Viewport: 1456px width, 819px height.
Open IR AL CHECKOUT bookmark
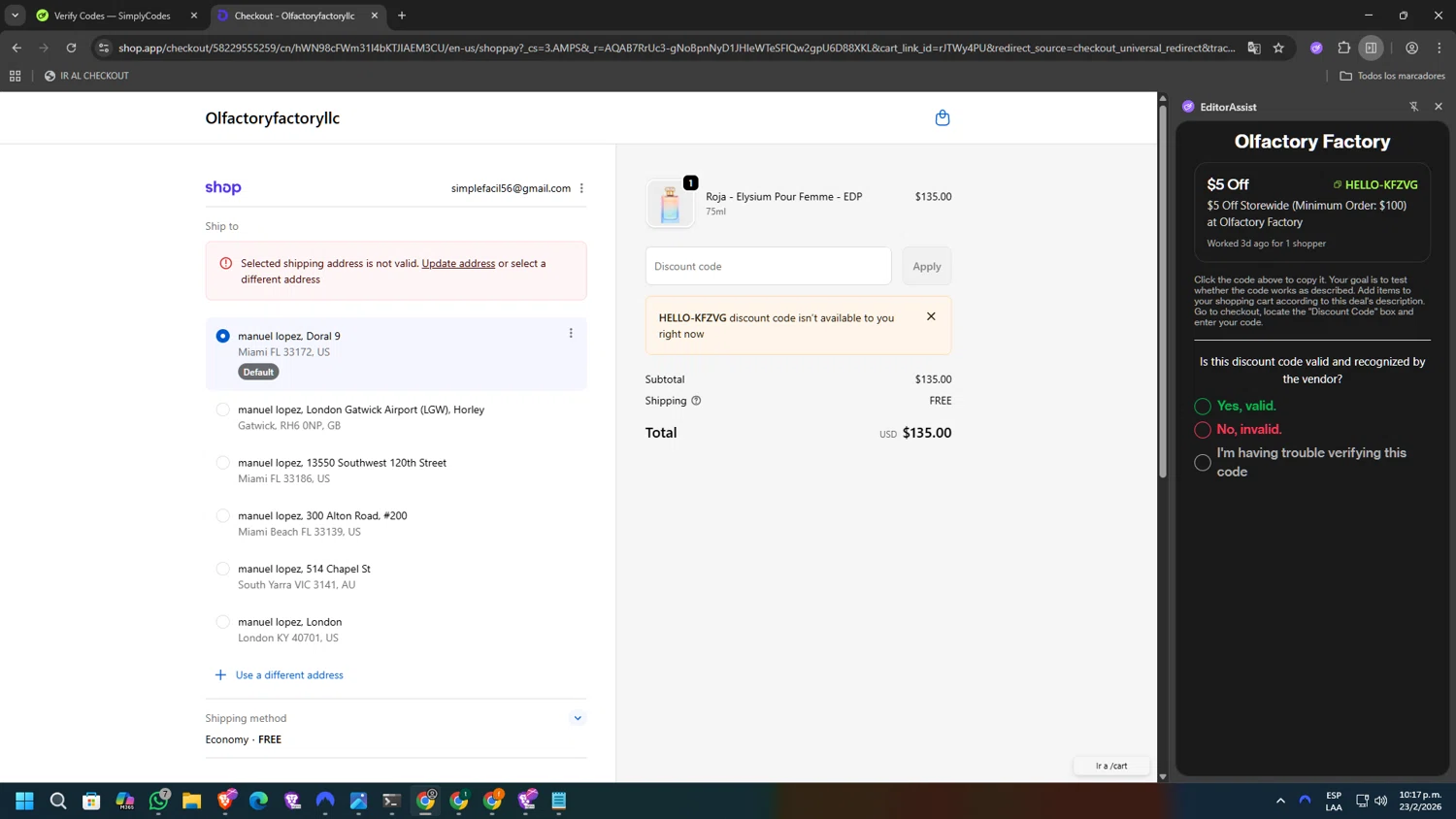coord(86,76)
